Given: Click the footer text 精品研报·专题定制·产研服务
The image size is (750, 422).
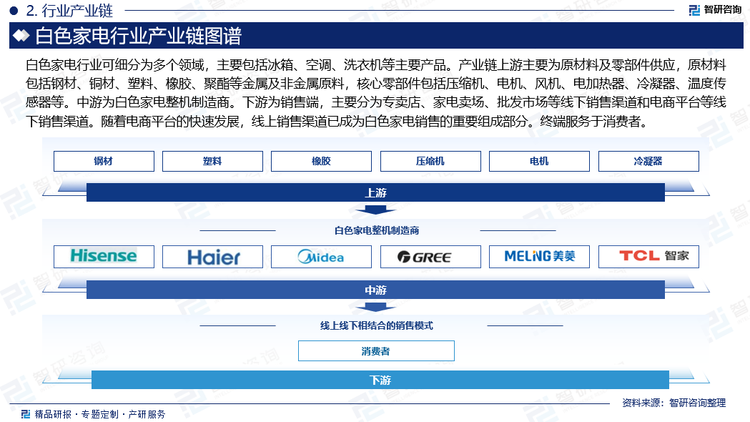Looking at the screenshot, I should [100, 414].
